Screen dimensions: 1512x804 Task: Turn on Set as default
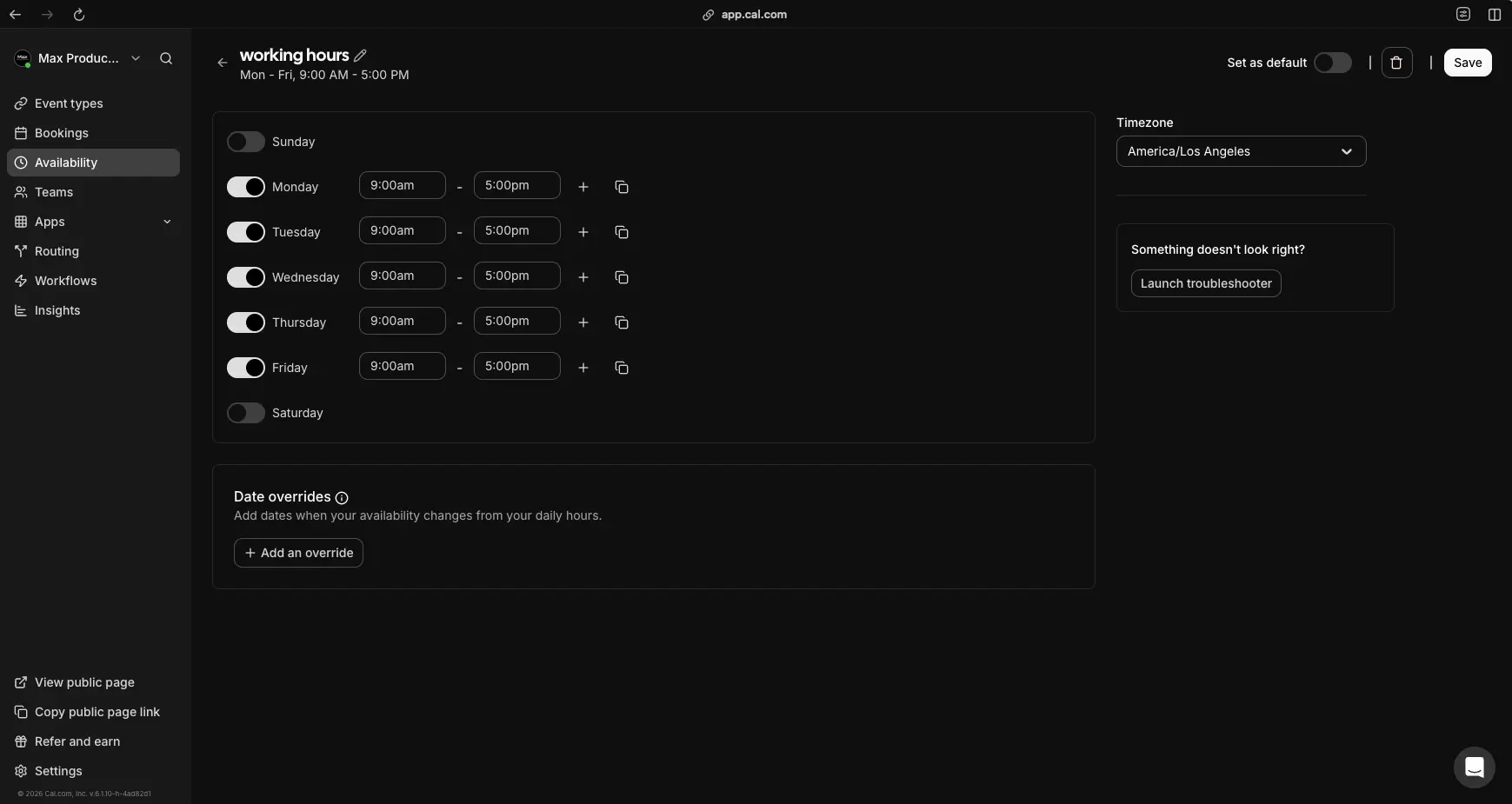click(x=1333, y=63)
